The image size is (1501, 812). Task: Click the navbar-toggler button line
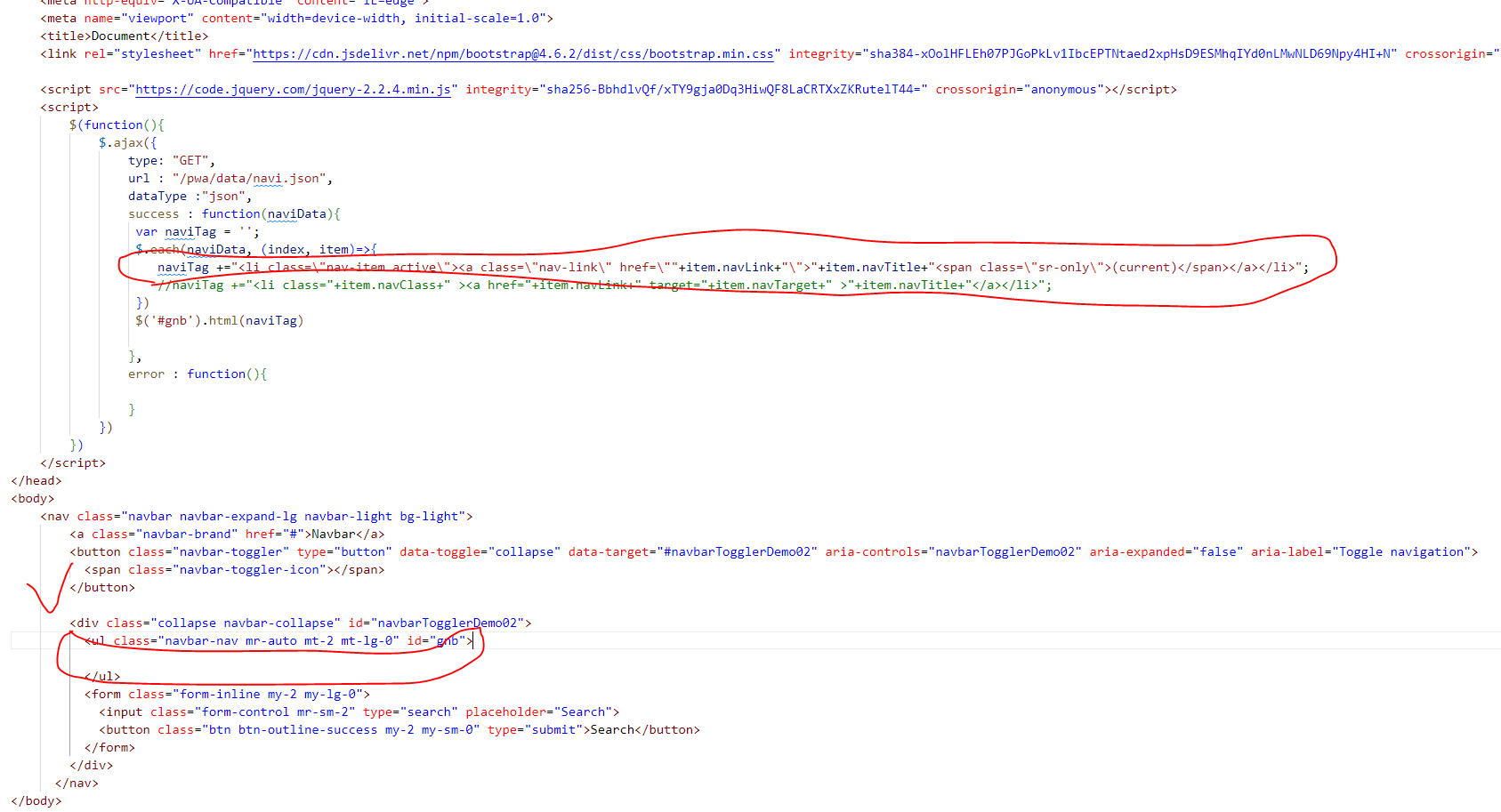click(774, 552)
